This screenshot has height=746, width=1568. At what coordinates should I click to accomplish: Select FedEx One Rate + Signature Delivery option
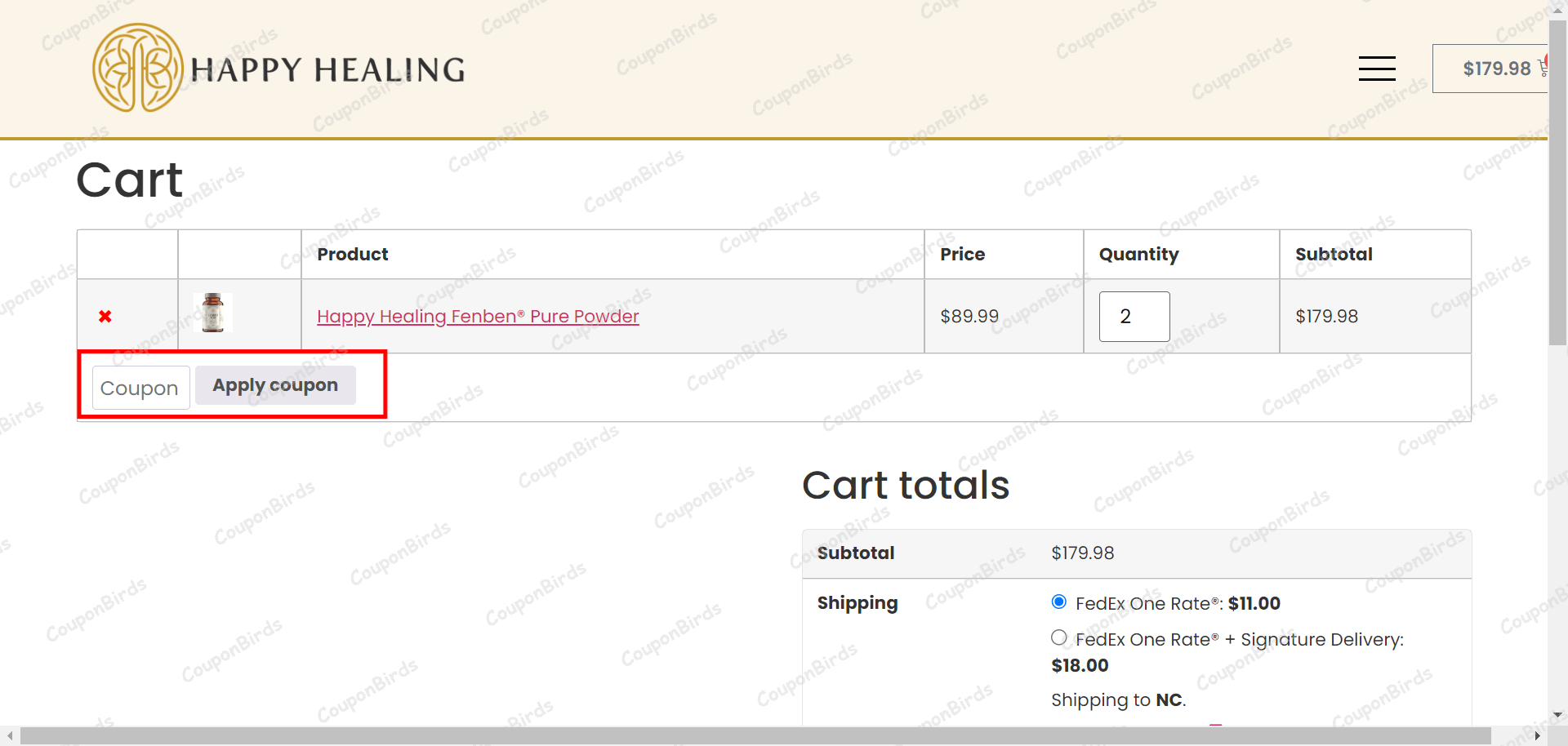[1059, 637]
